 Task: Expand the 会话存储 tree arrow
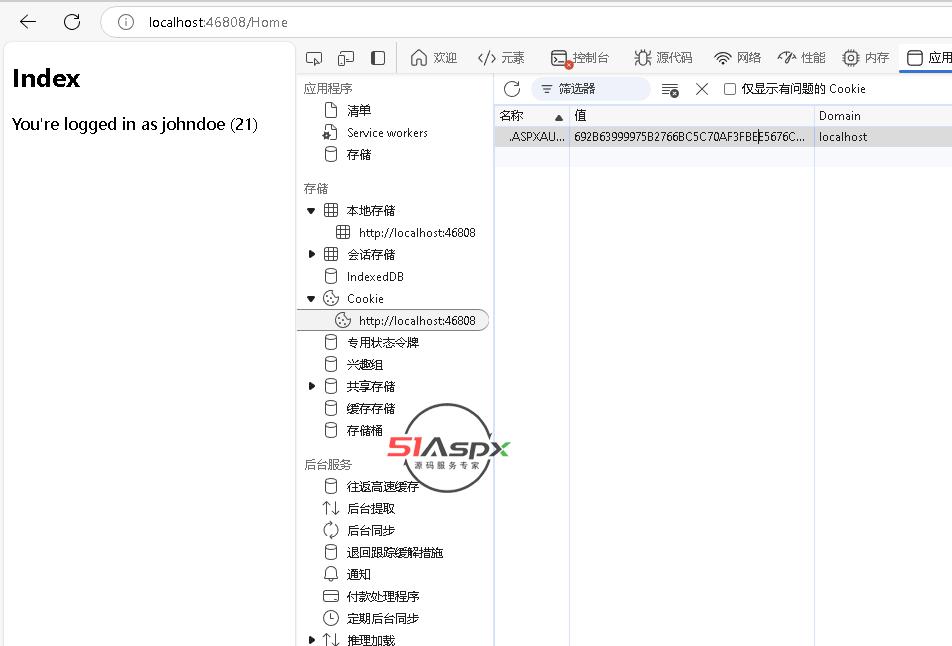coord(311,254)
